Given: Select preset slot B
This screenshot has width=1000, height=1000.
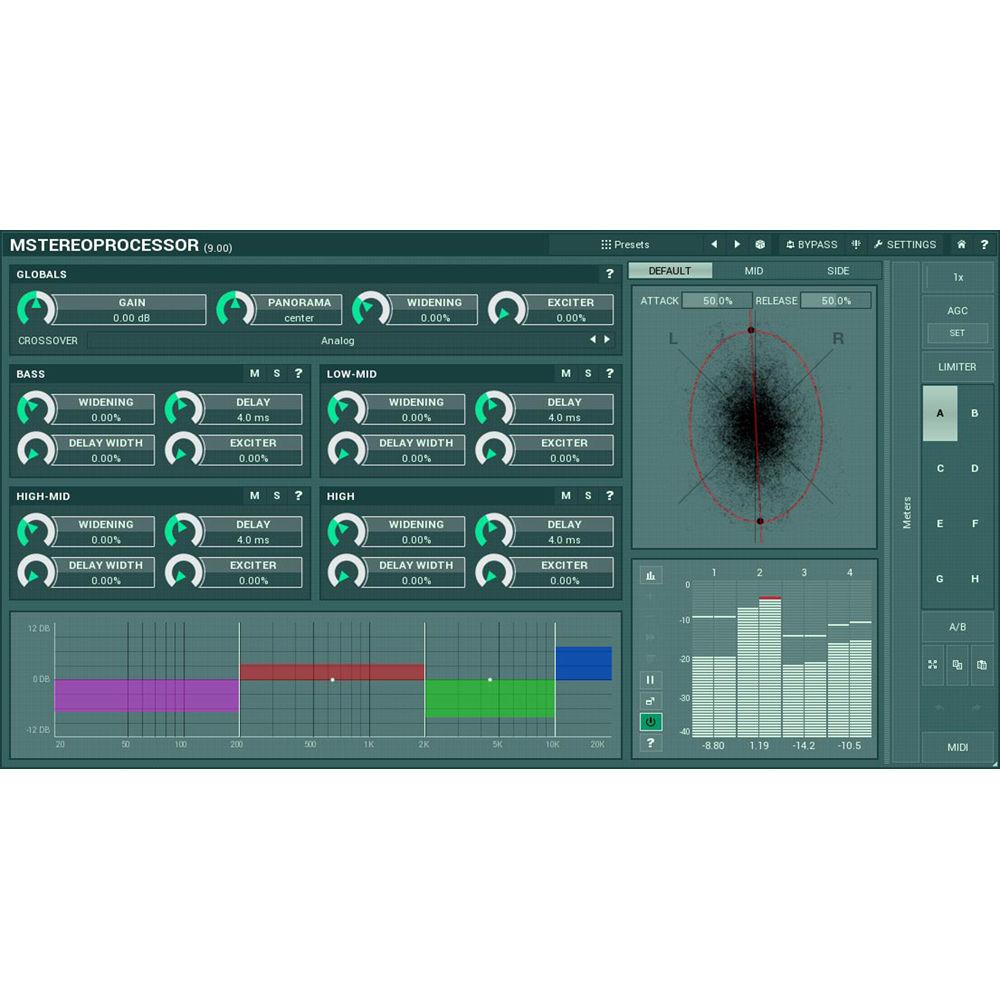Looking at the screenshot, I should point(973,413).
